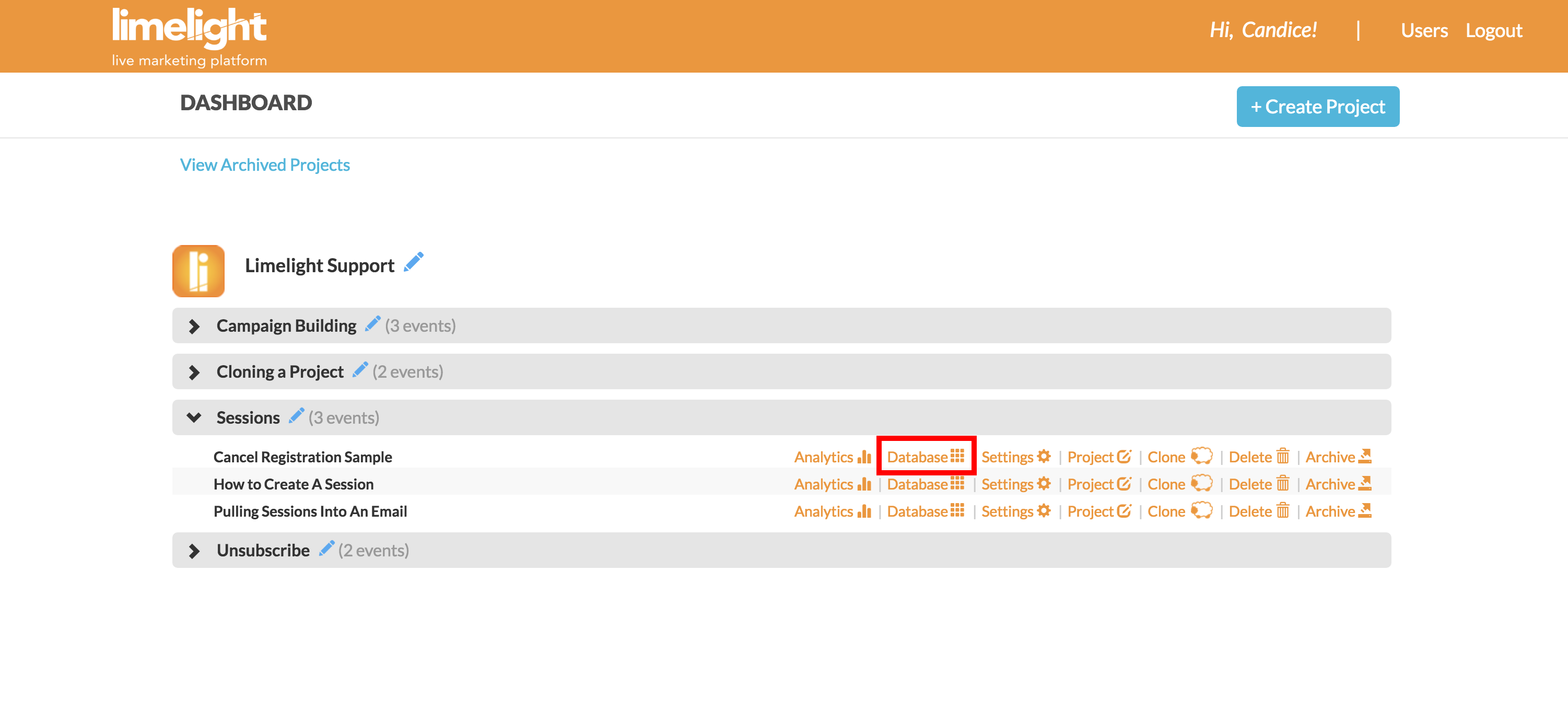Click Logout in the header
This screenshot has width=1568, height=722.
(x=1493, y=30)
